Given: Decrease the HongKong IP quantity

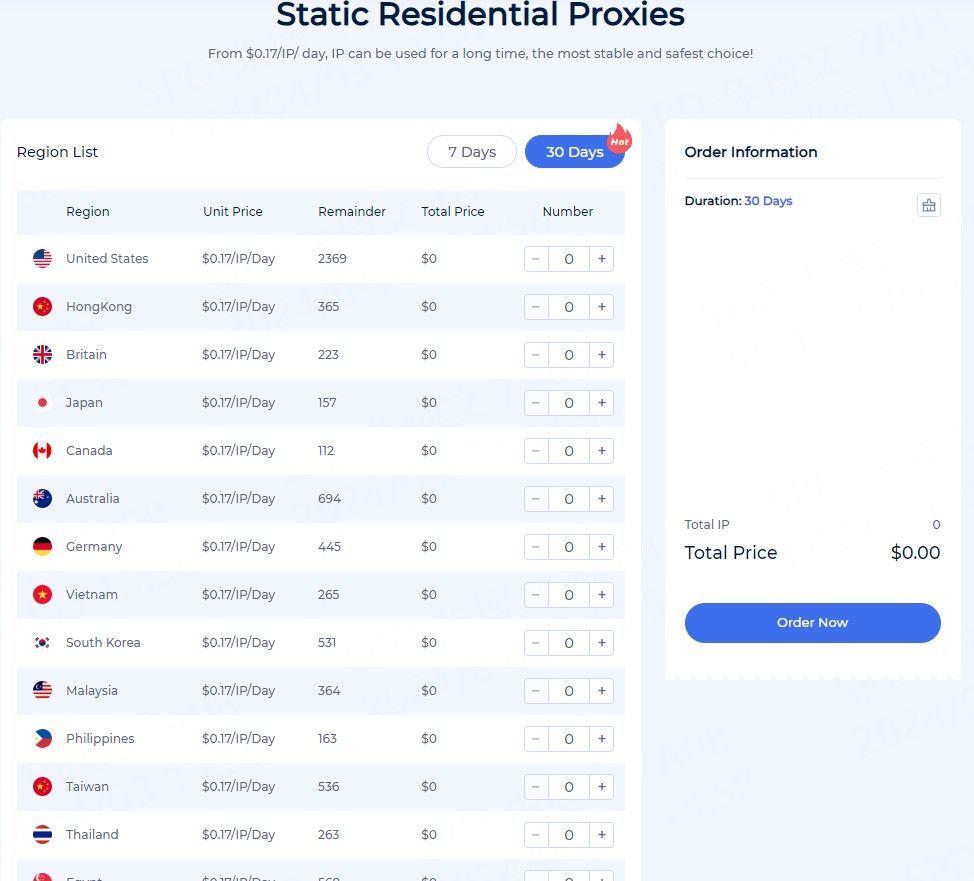Looking at the screenshot, I should (536, 307).
